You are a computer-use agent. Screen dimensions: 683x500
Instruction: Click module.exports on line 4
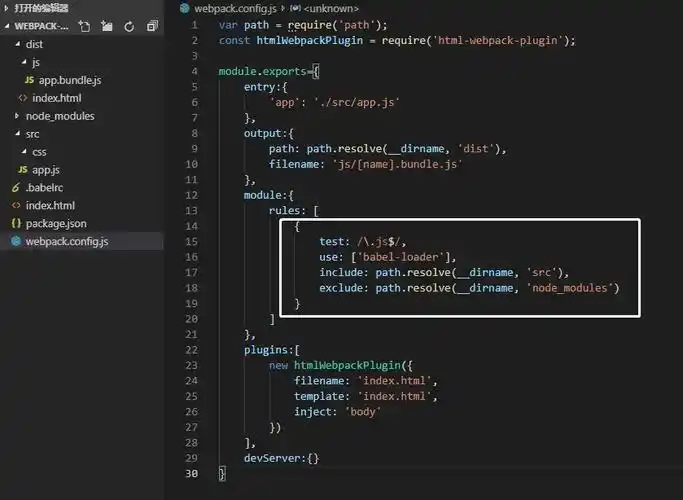tap(263, 71)
